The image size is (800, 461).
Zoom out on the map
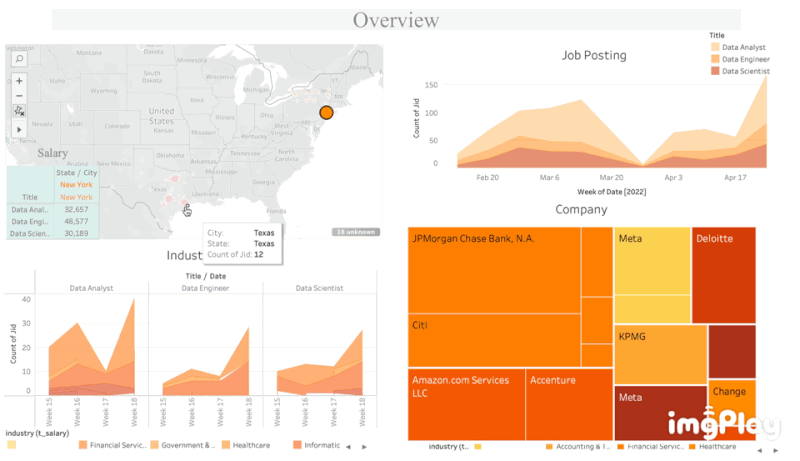pyautogui.click(x=19, y=96)
